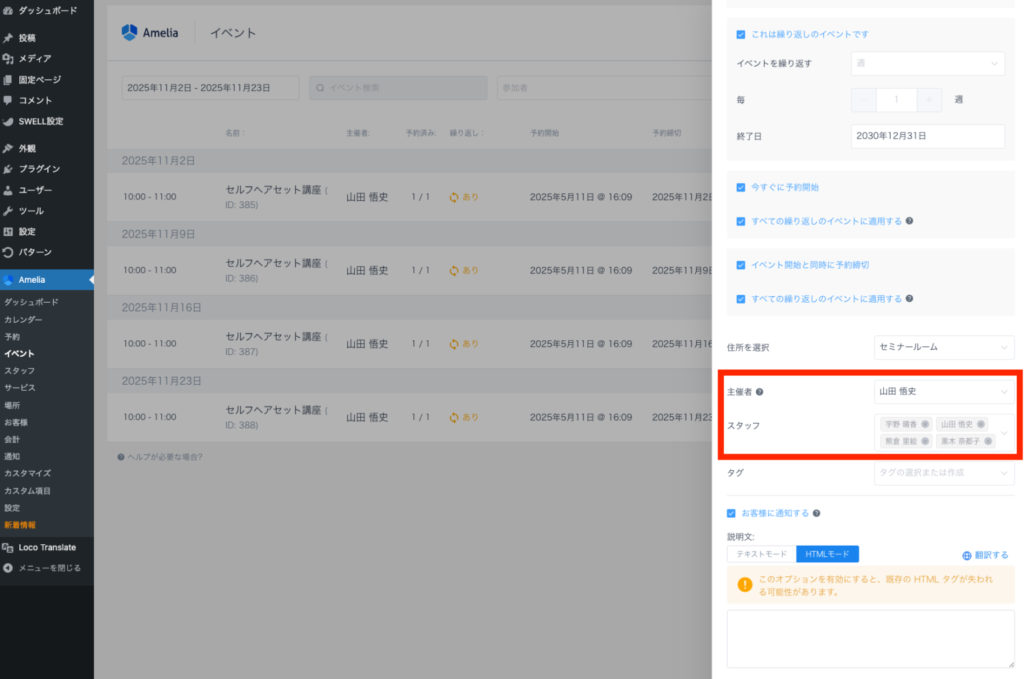Click the 翻訳する link
This screenshot has width=1024, height=679.
[991, 555]
